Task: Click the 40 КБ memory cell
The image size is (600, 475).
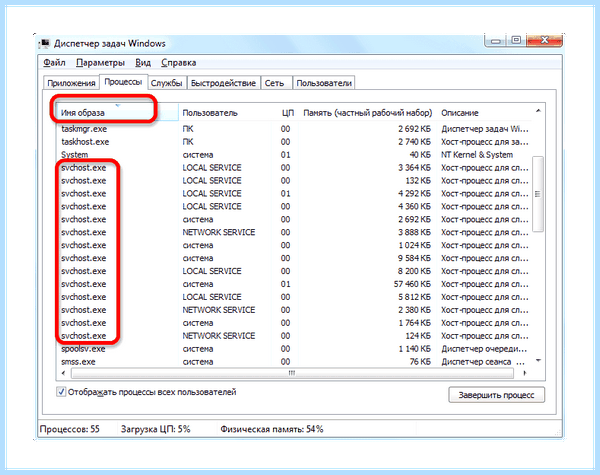Action: pyautogui.click(x=420, y=155)
